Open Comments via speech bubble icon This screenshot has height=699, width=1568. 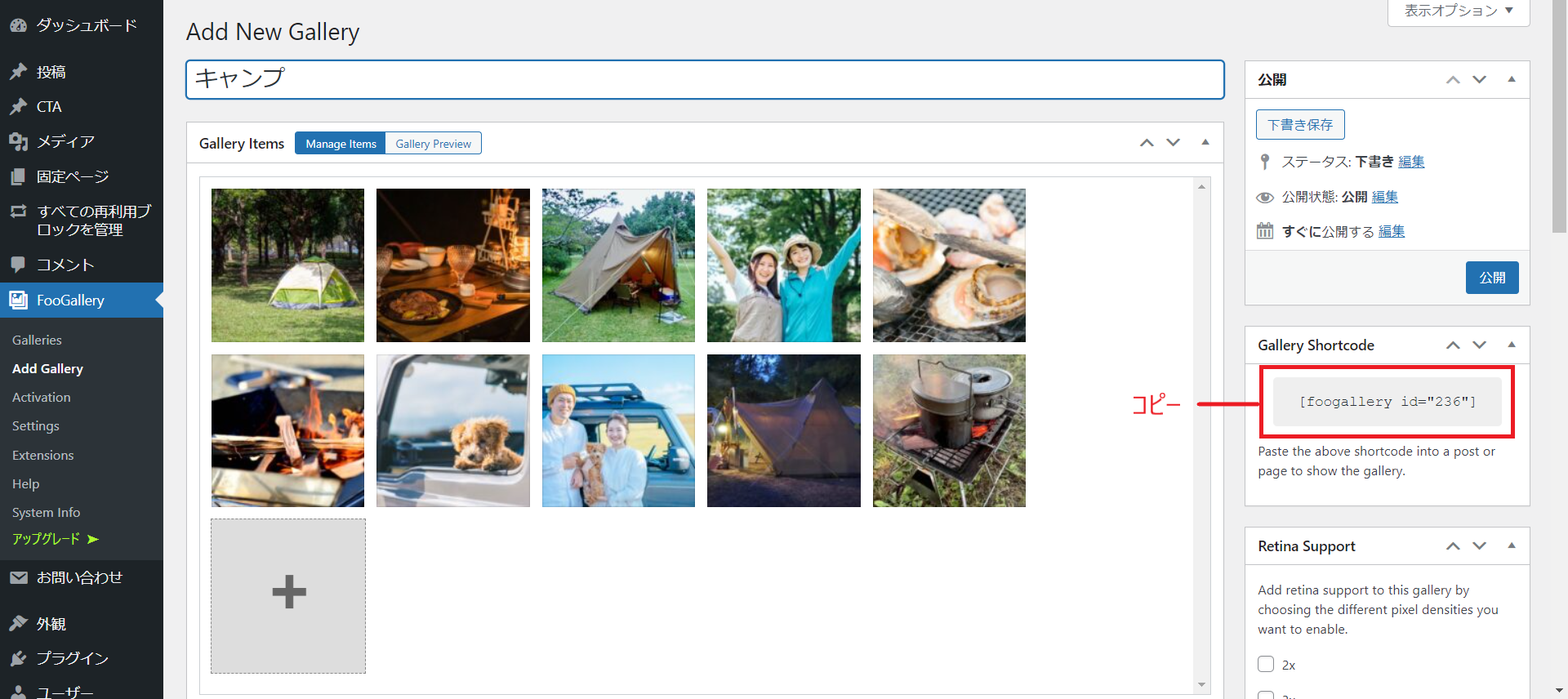pos(18,265)
